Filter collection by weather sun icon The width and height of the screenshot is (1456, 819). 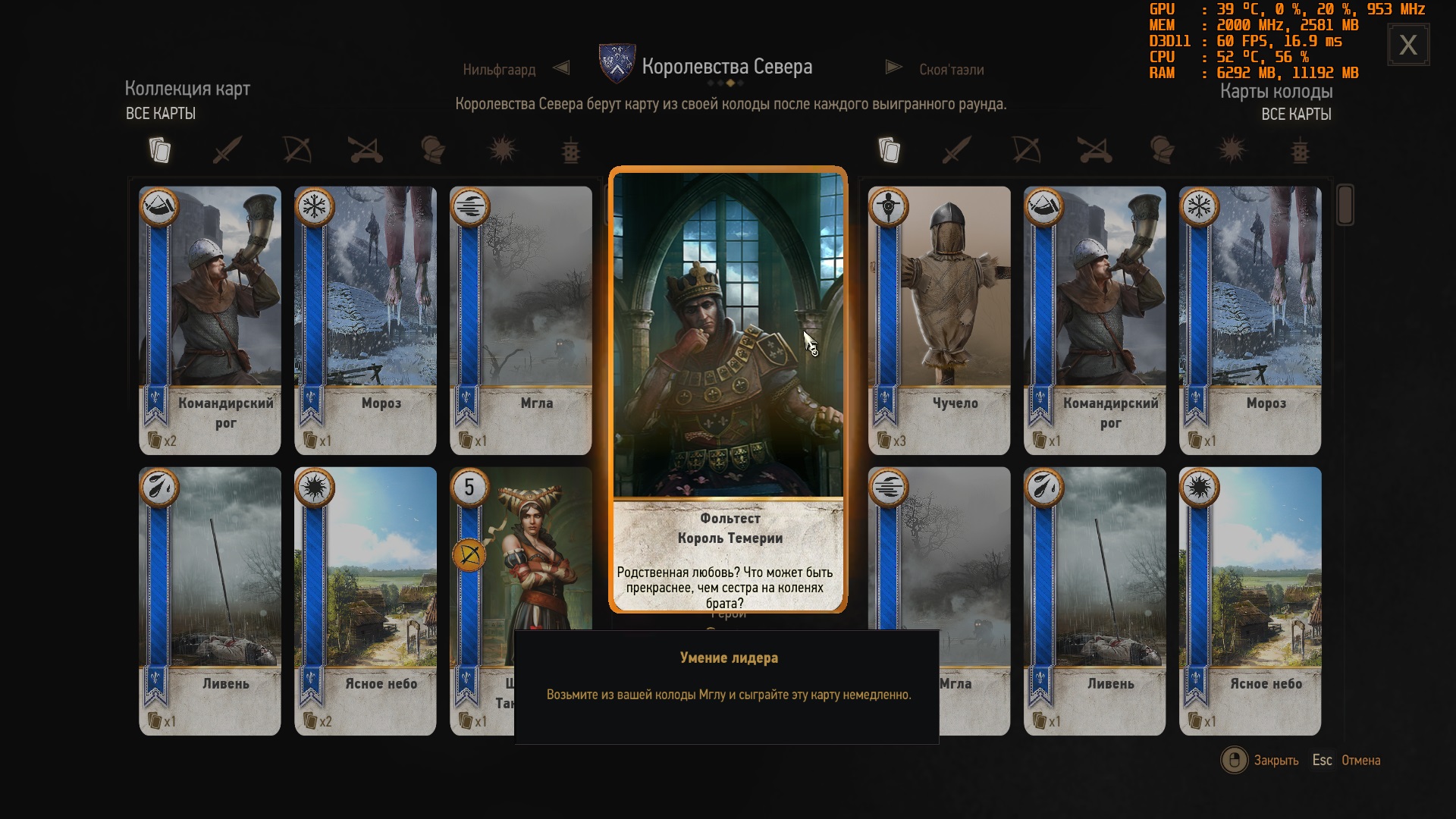503,150
